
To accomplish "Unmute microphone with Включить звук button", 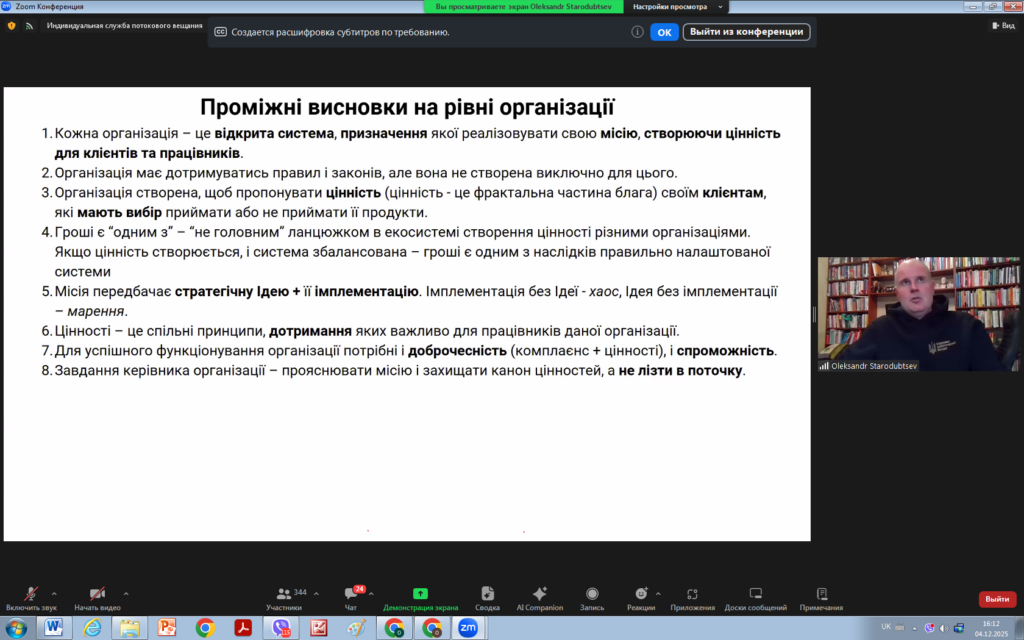I will pos(31,595).
